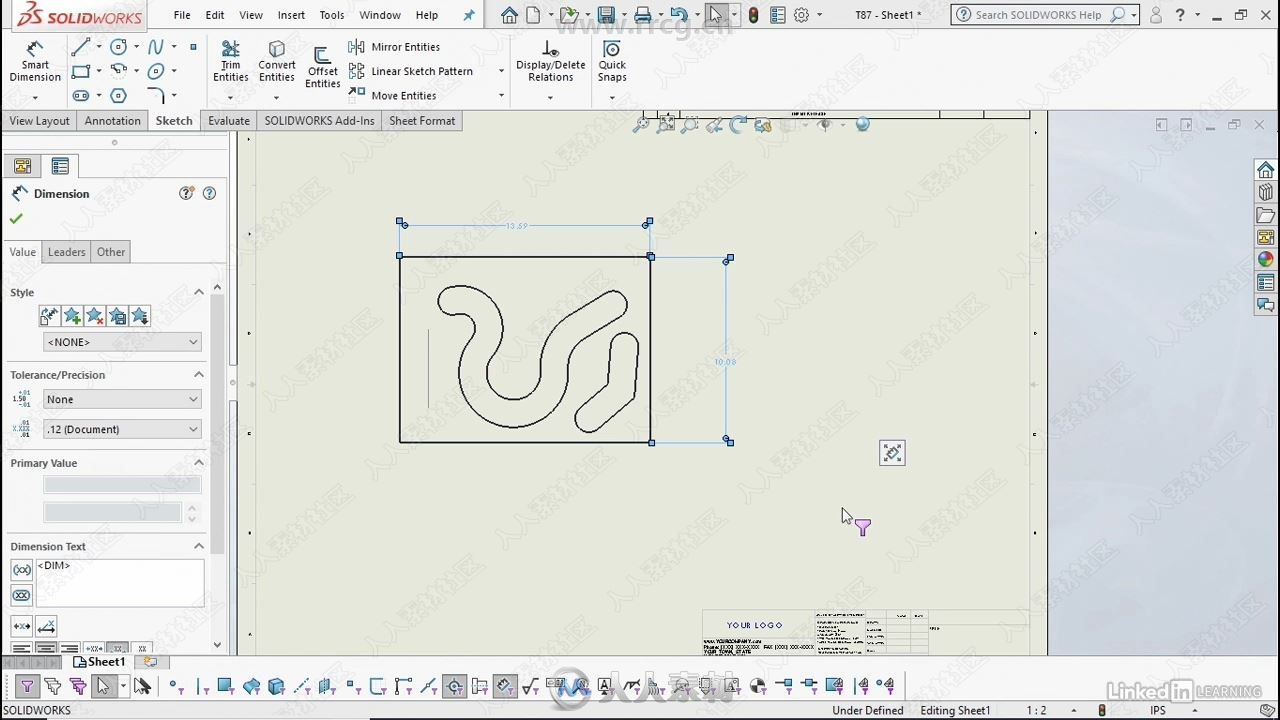Switch to Other tab in Dimension panel
The image size is (1280, 720).
pyautogui.click(x=111, y=252)
